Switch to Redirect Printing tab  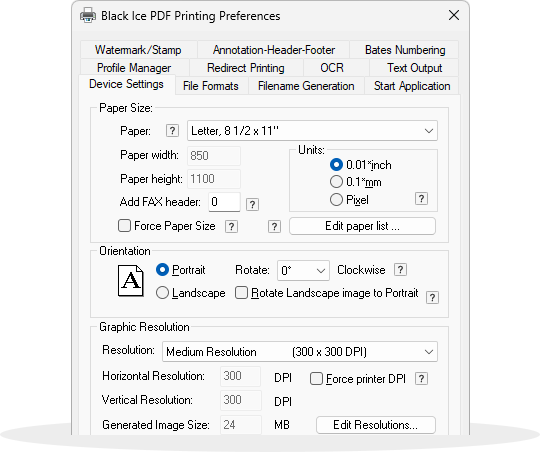click(x=246, y=68)
